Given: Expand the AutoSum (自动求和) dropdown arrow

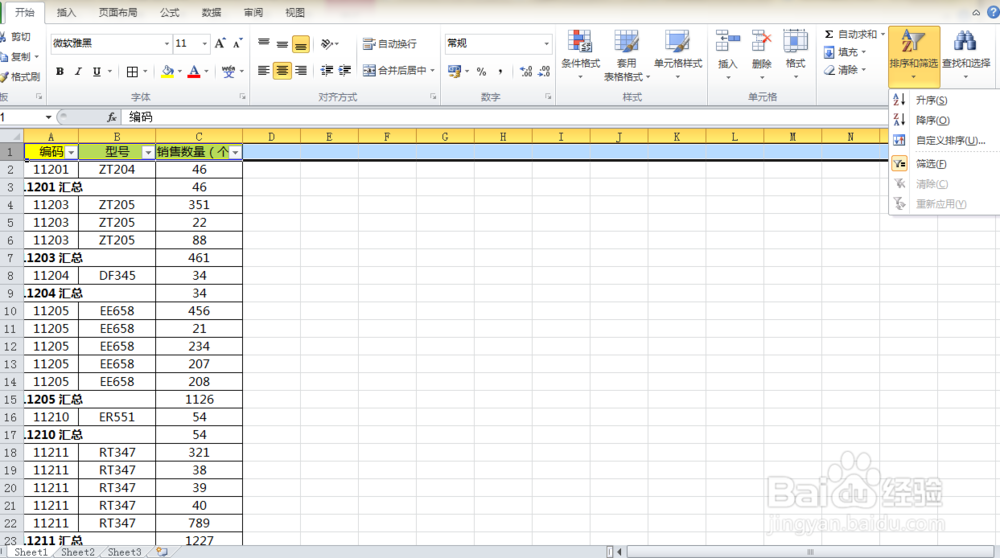Looking at the screenshot, I should coord(883,34).
